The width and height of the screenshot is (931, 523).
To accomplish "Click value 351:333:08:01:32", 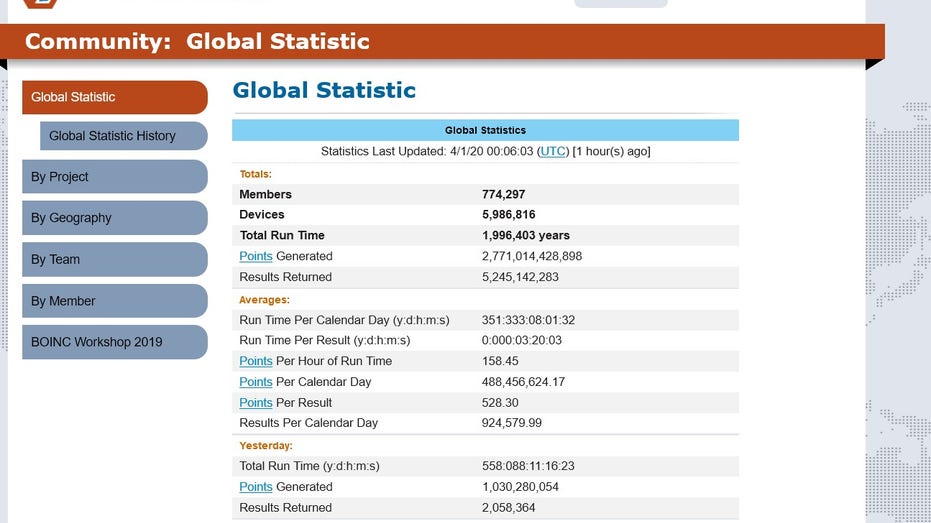I will tap(528, 320).
